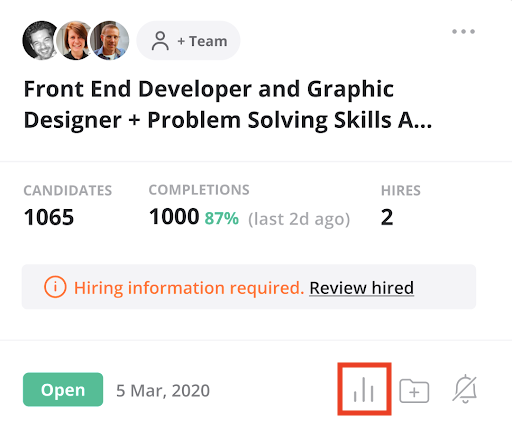Screen dimensions: 512x439
Task: Select the first black-and-white avatar
Action: click(x=40, y=41)
